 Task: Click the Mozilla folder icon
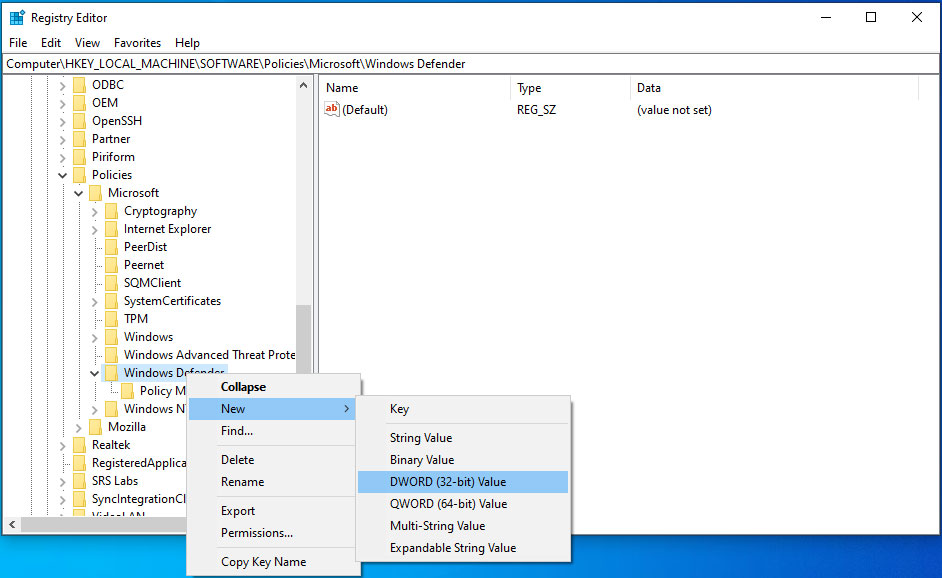(96, 427)
